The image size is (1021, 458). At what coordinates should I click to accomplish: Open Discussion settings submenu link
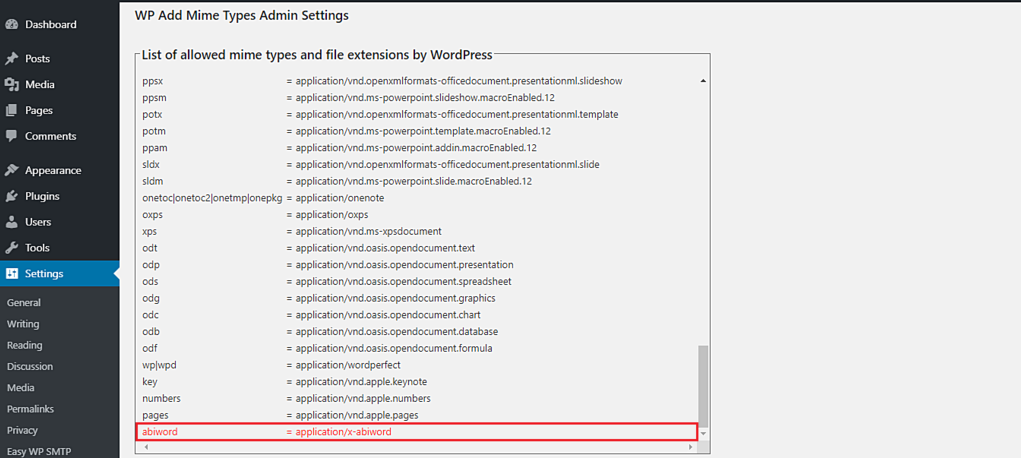point(30,367)
